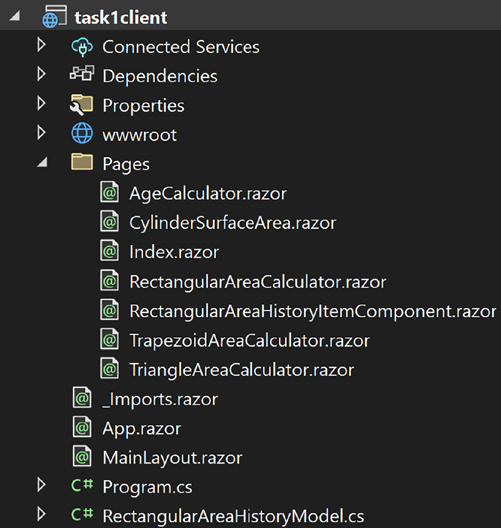Click the MainLayout.razor file icon
This screenshot has width=501, height=528.
coord(82,456)
